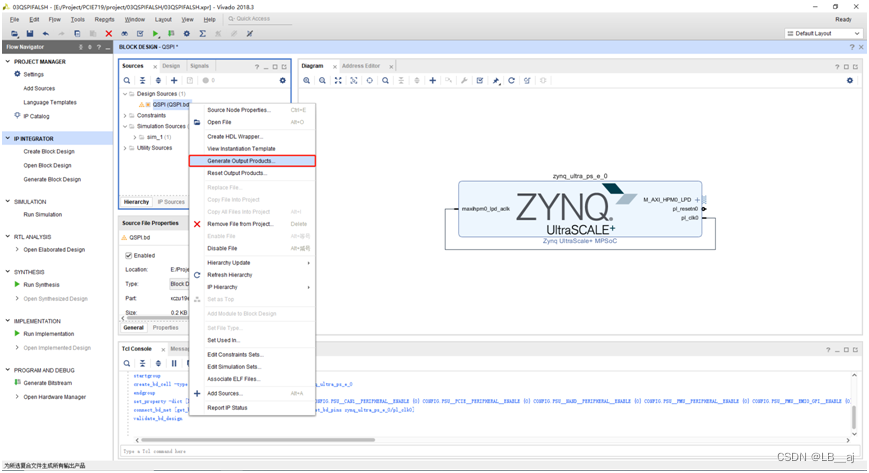Click the Settings gear in main toolbar
869x473 pixels.
(x=187, y=34)
